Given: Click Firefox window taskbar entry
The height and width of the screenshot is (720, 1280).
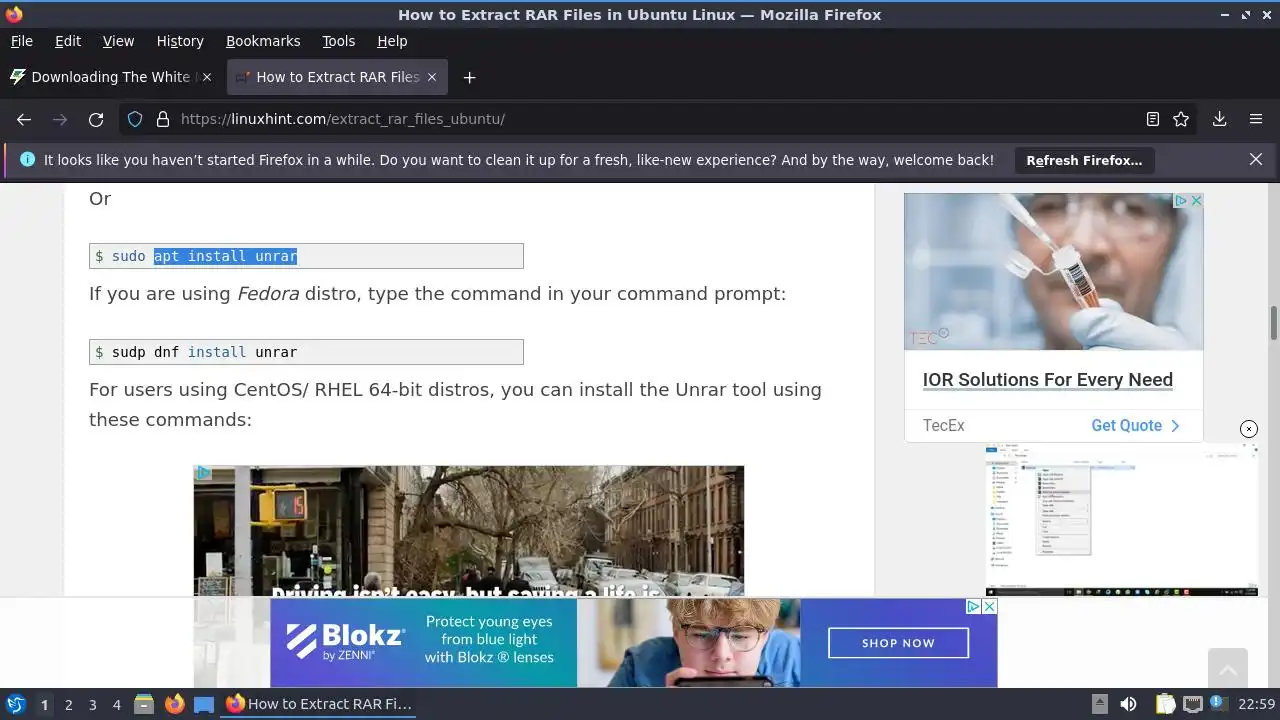Looking at the screenshot, I should pyautogui.click(x=320, y=704).
